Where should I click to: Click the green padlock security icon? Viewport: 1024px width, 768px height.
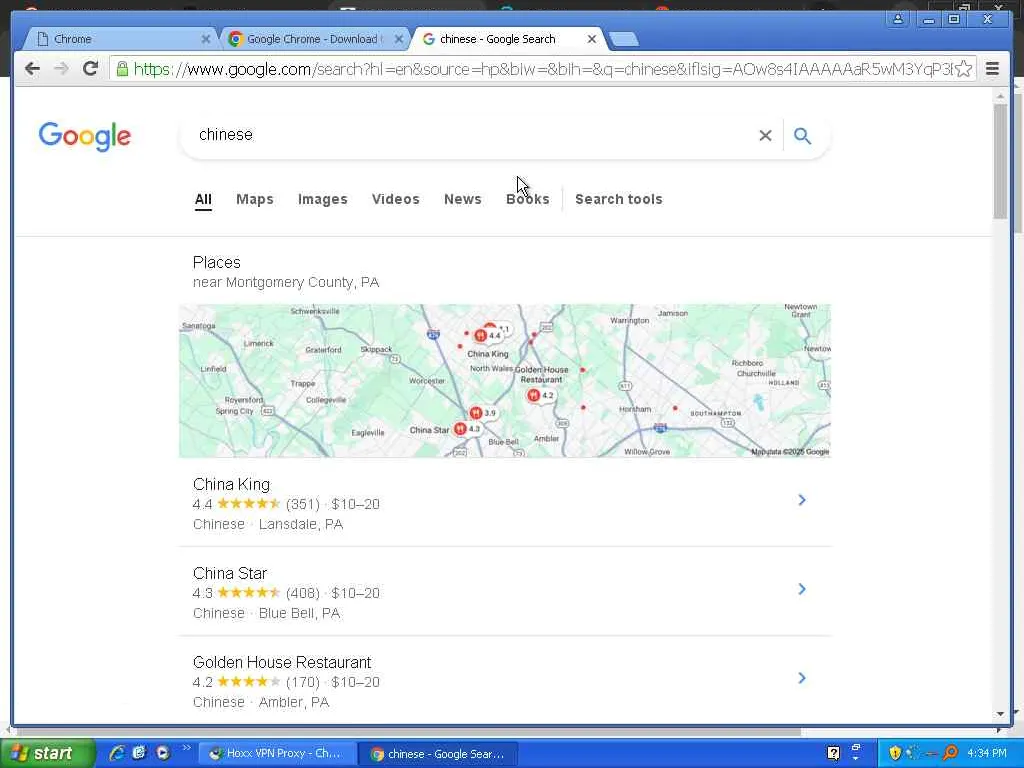pos(121,69)
